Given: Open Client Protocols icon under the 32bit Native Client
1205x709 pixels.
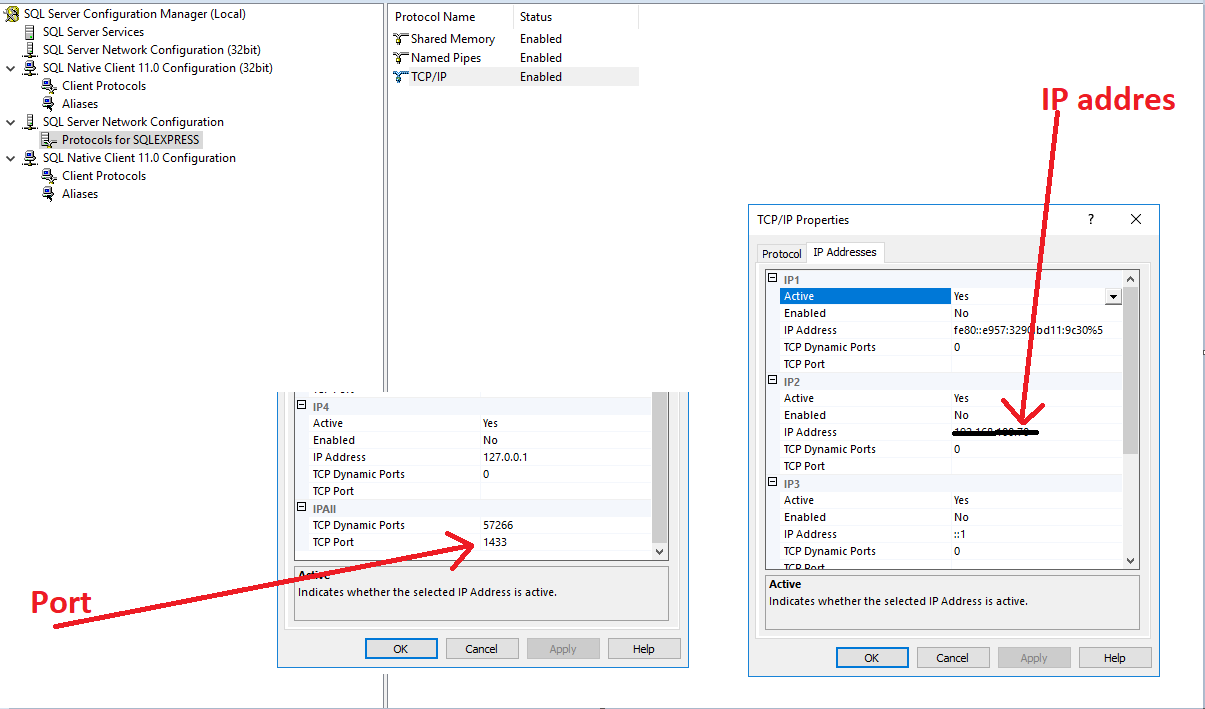Looking at the screenshot, I should point(49,86).
